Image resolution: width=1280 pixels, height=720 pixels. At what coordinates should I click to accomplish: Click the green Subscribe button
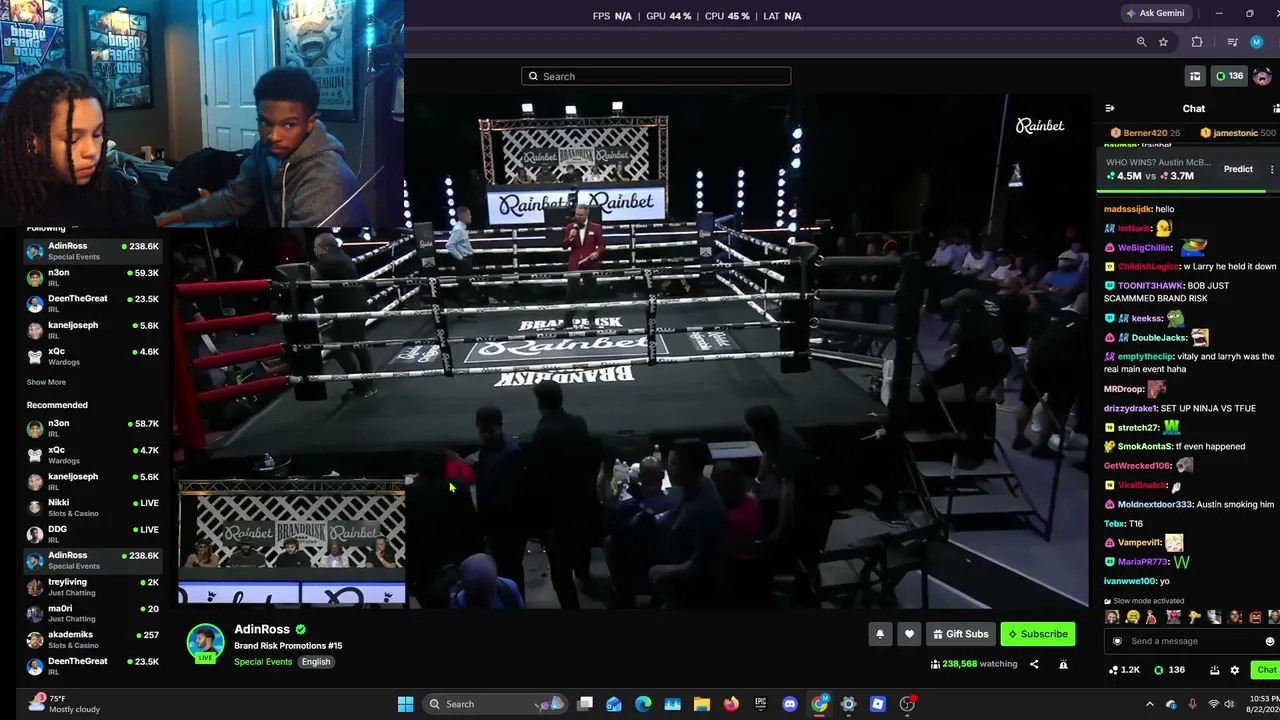pyautogui.click(x=1038, y=634)
